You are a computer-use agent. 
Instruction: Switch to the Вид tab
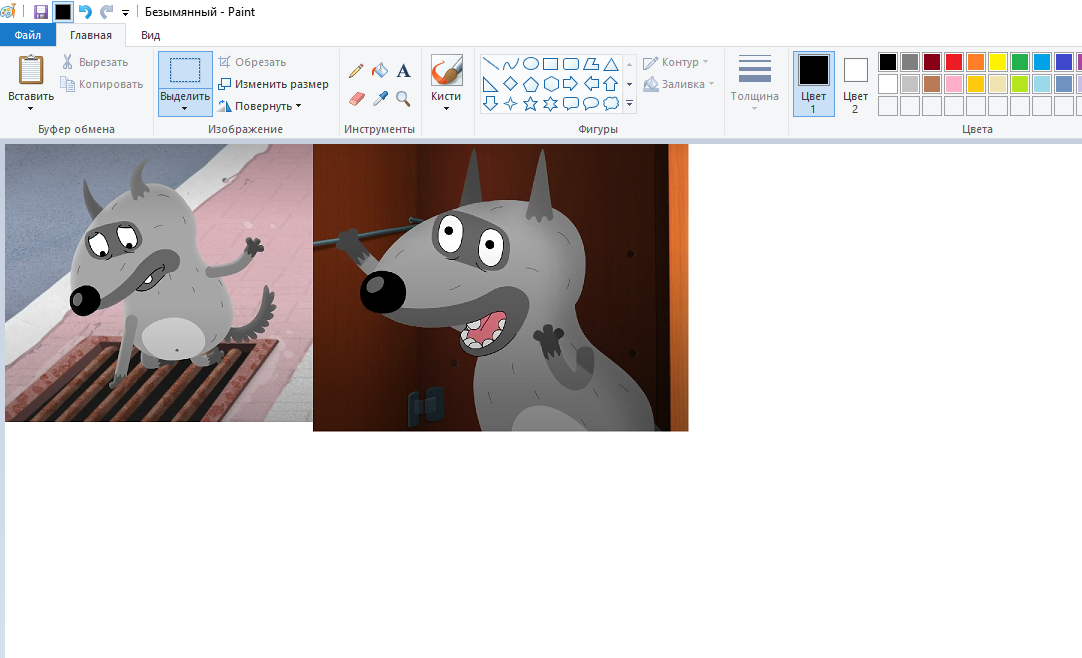150,35
